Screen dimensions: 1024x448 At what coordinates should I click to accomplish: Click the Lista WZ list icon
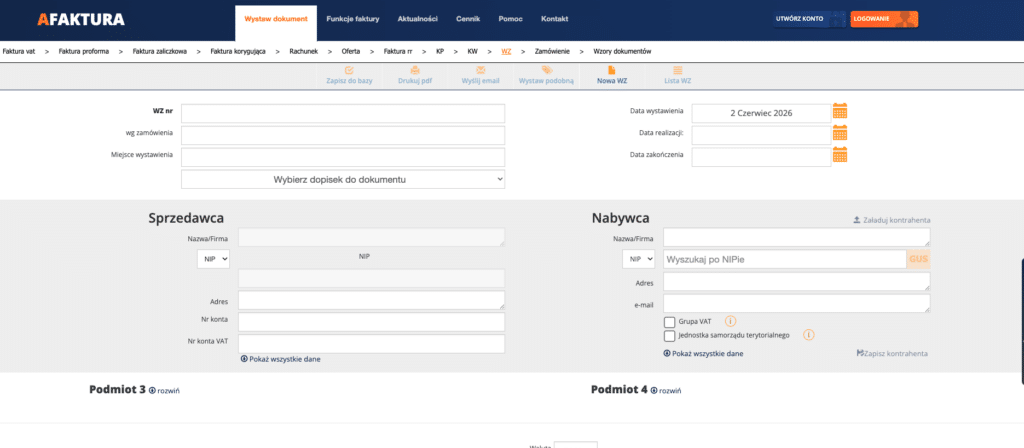coord(678,70)
